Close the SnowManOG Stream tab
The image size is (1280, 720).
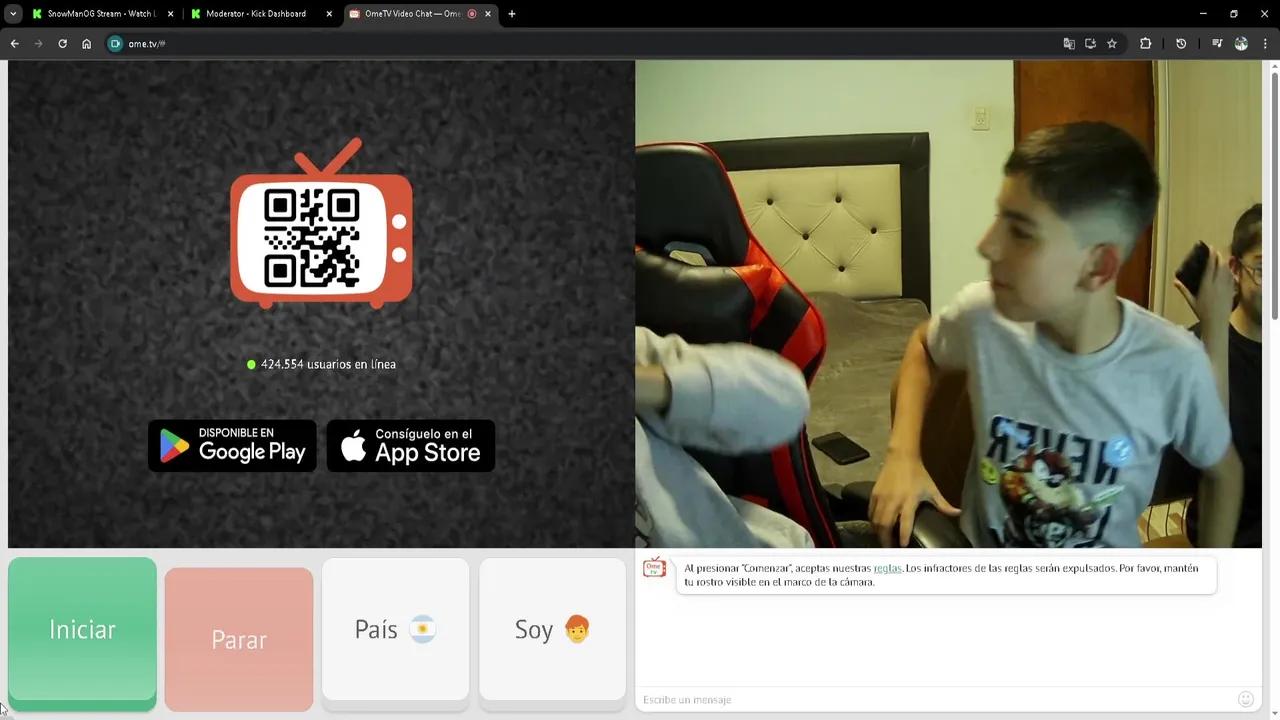(x=170, y=14)
